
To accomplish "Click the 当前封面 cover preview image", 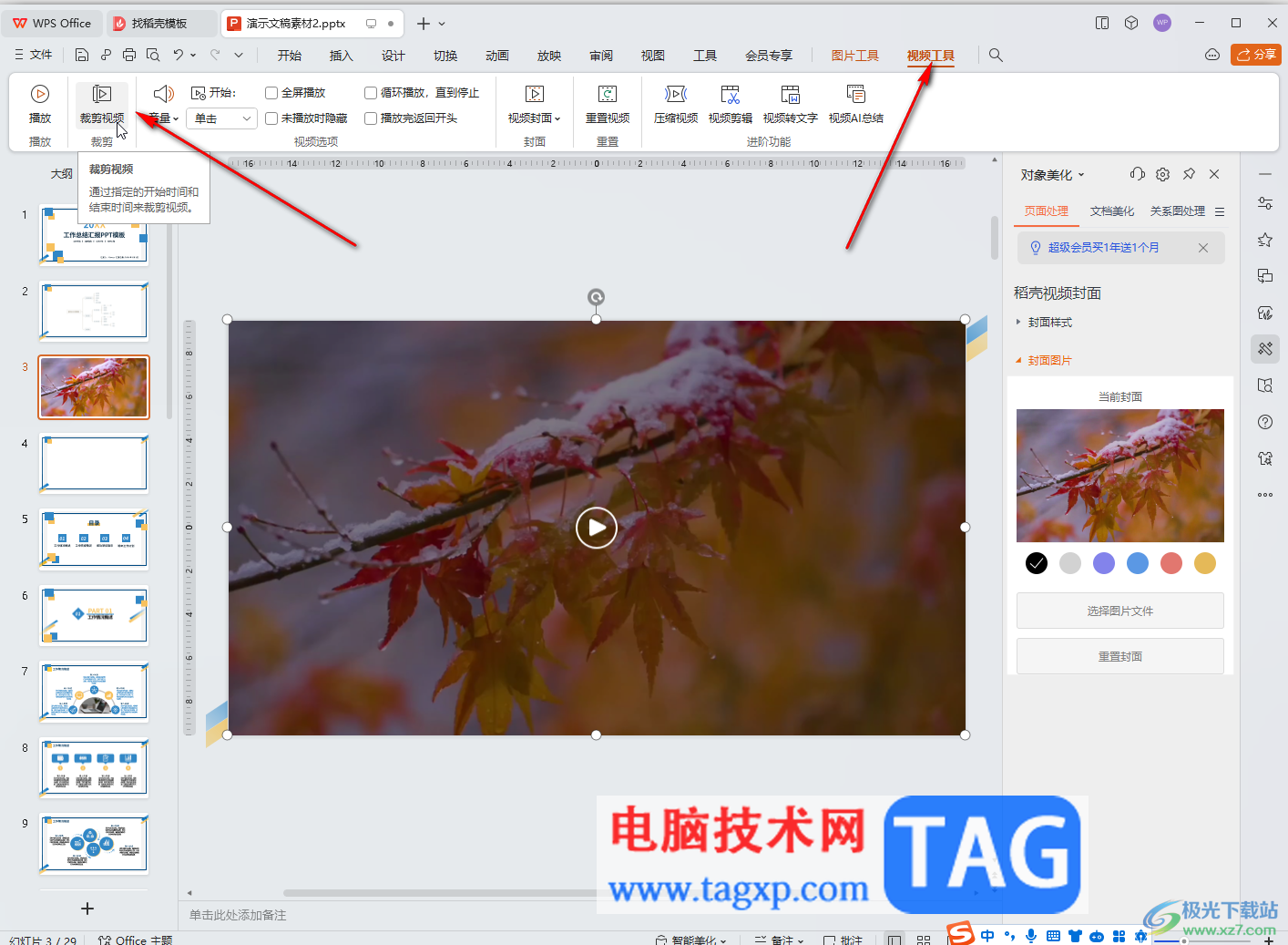I will pos(1120,476).
